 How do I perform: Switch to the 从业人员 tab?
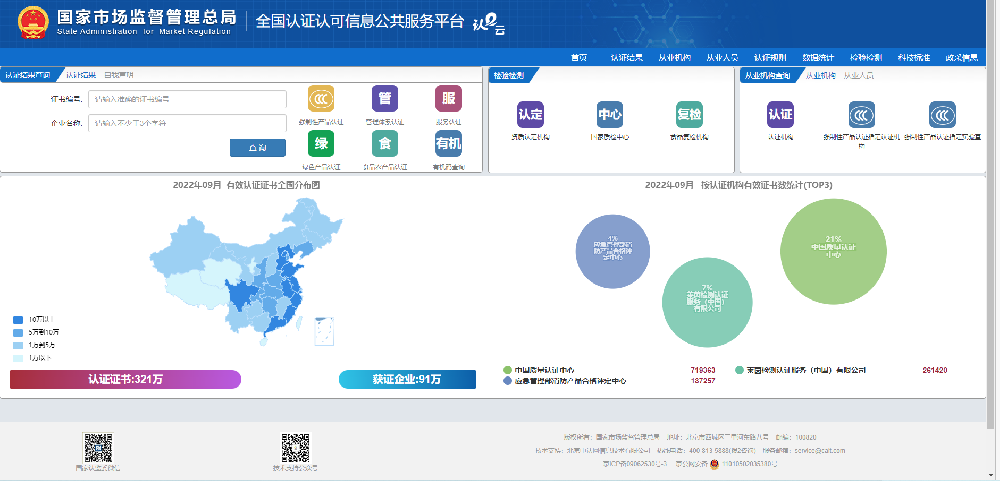coord(858,75)
